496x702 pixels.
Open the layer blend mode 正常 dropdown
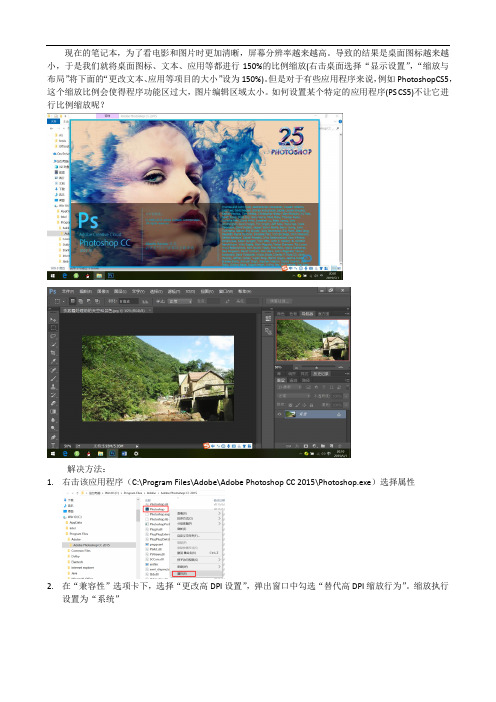(x=293, y=396)
